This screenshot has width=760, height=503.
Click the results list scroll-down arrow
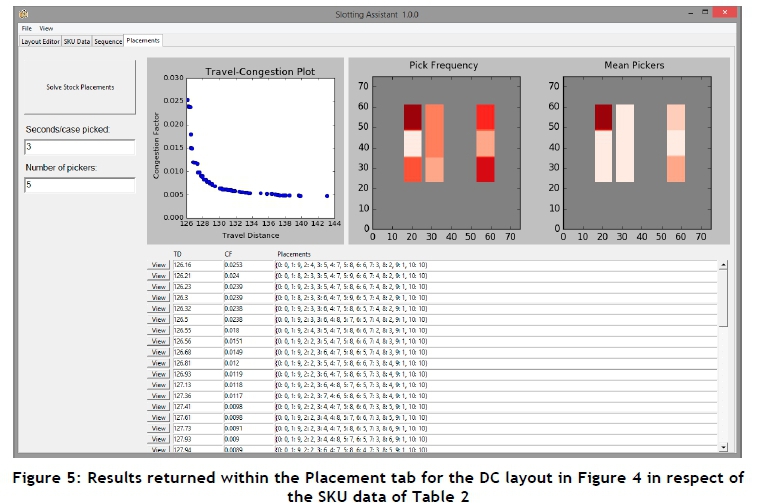click(x=723, y=450)
